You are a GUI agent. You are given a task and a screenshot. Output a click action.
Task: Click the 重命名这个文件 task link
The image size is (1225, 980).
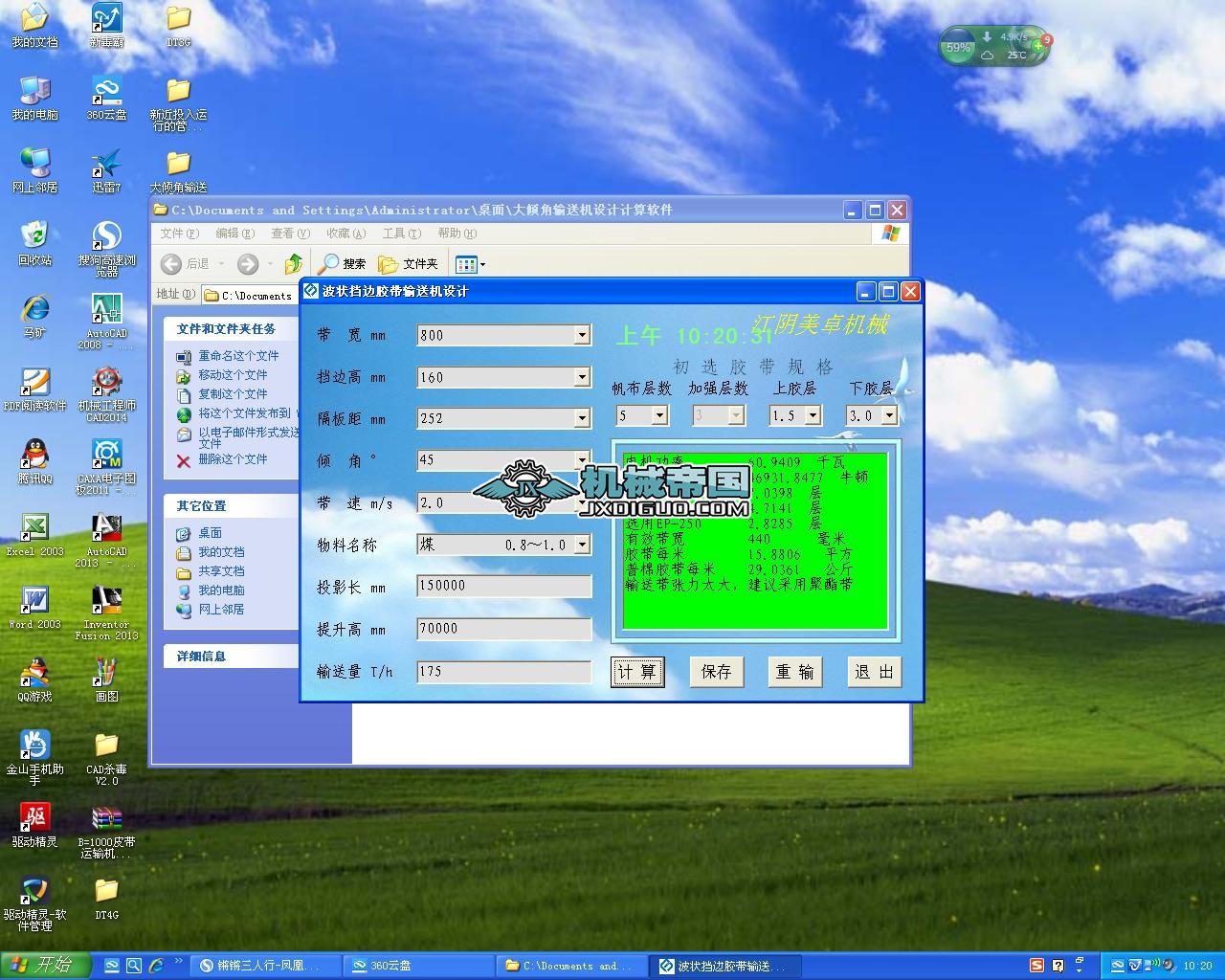pos(238,356)
